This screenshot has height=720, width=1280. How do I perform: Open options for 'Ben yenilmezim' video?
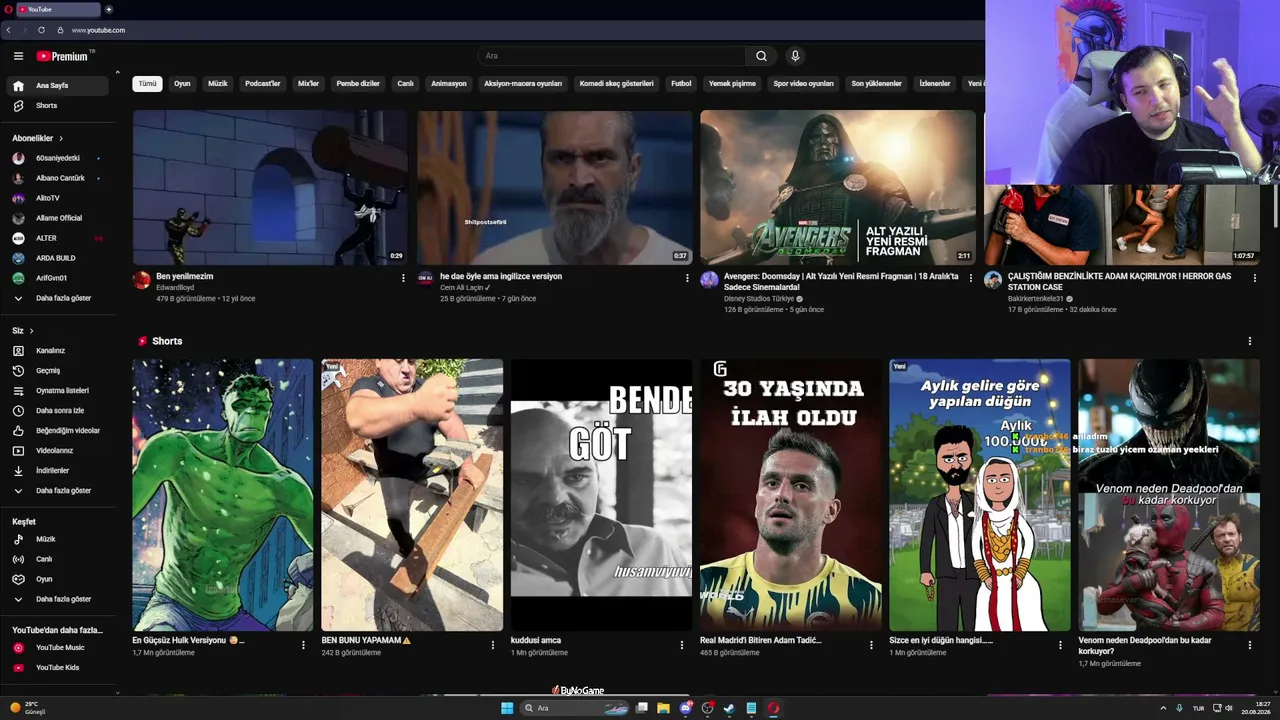tap(403, 278)
